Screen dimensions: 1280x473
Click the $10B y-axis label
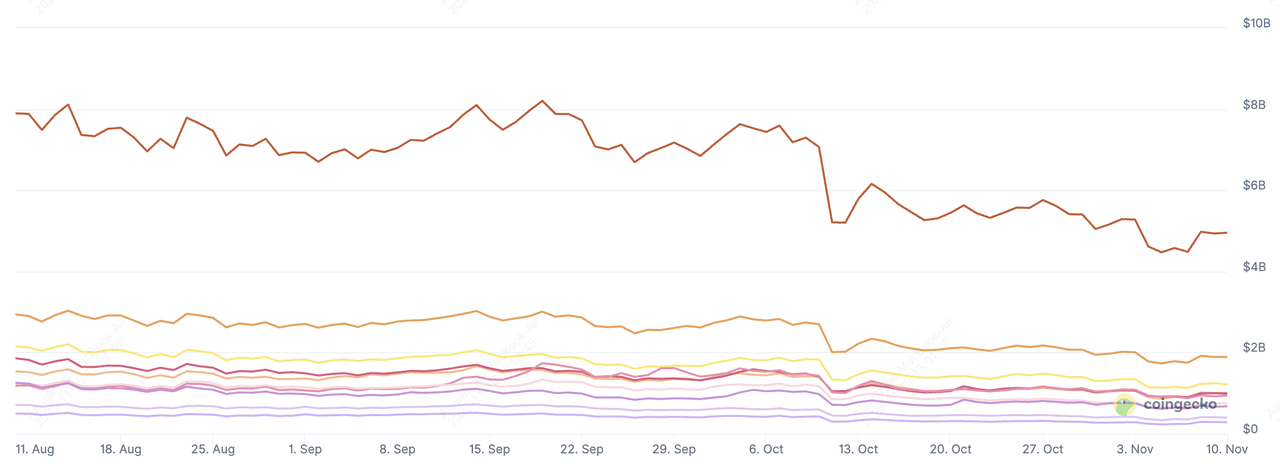(1255, 22)
